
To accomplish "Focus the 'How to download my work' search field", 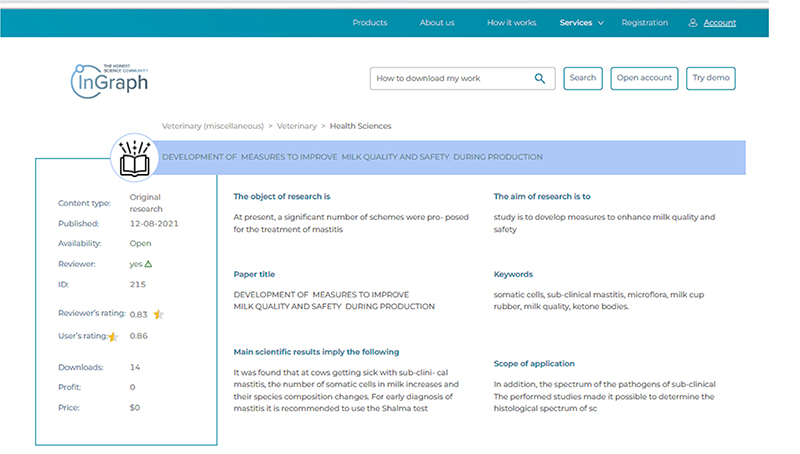I will pos(450,78).
